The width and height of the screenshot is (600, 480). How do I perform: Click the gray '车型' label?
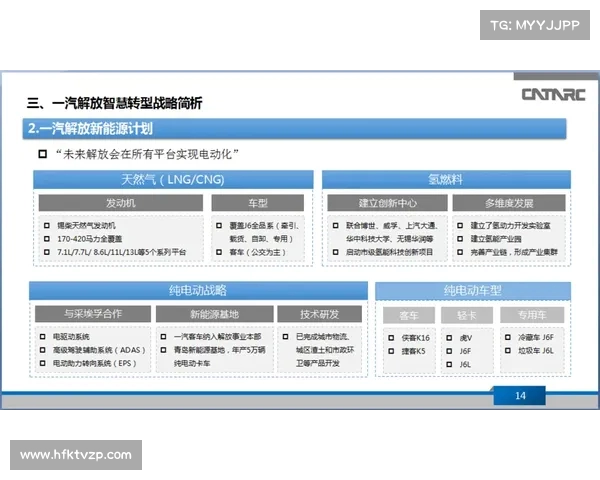(x=258, y=203)
